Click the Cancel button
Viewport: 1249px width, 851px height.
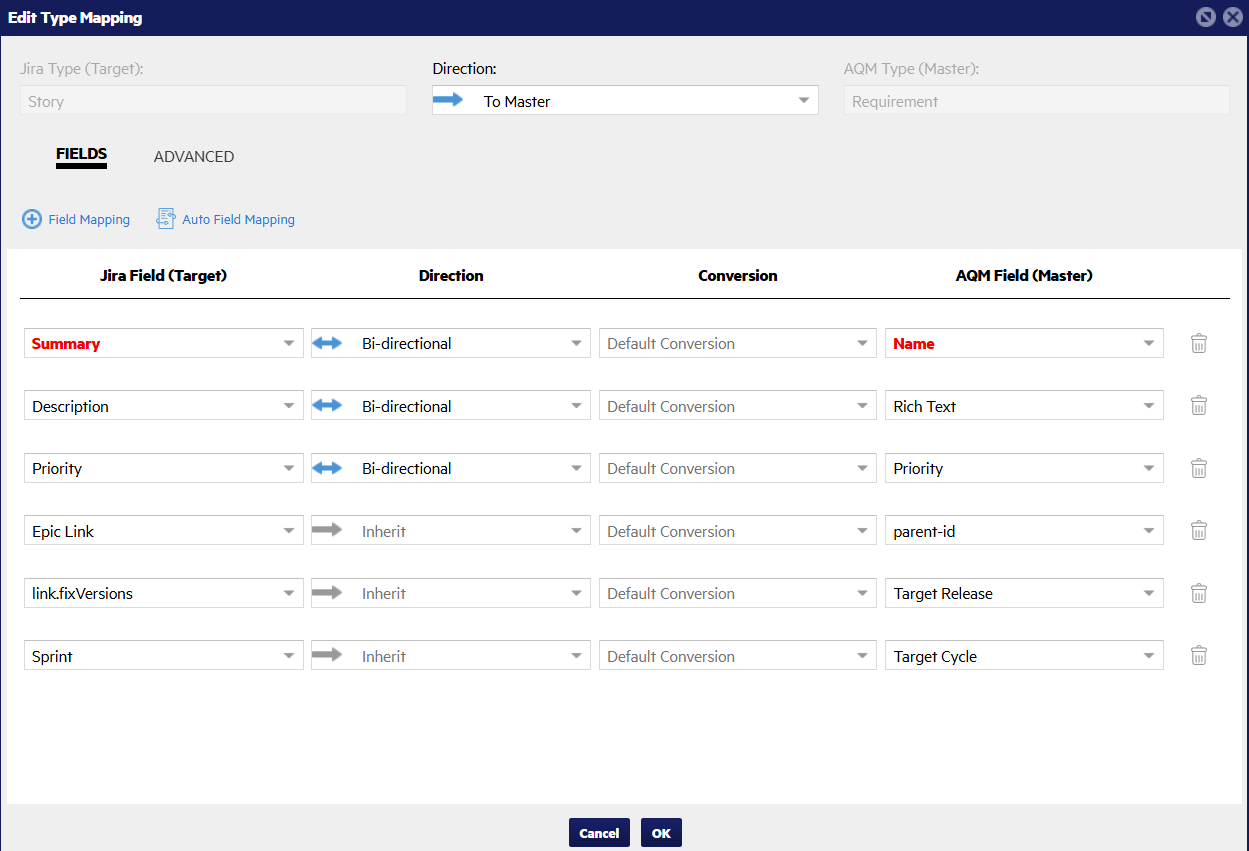click(x=599, y=833)
